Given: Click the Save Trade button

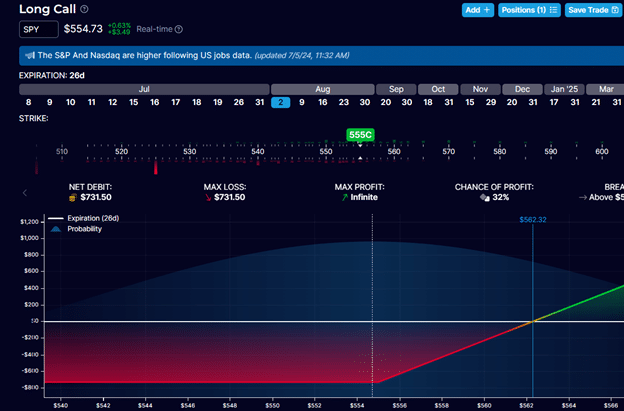Looking at the screenshot, I should click(x=593, y=10).
